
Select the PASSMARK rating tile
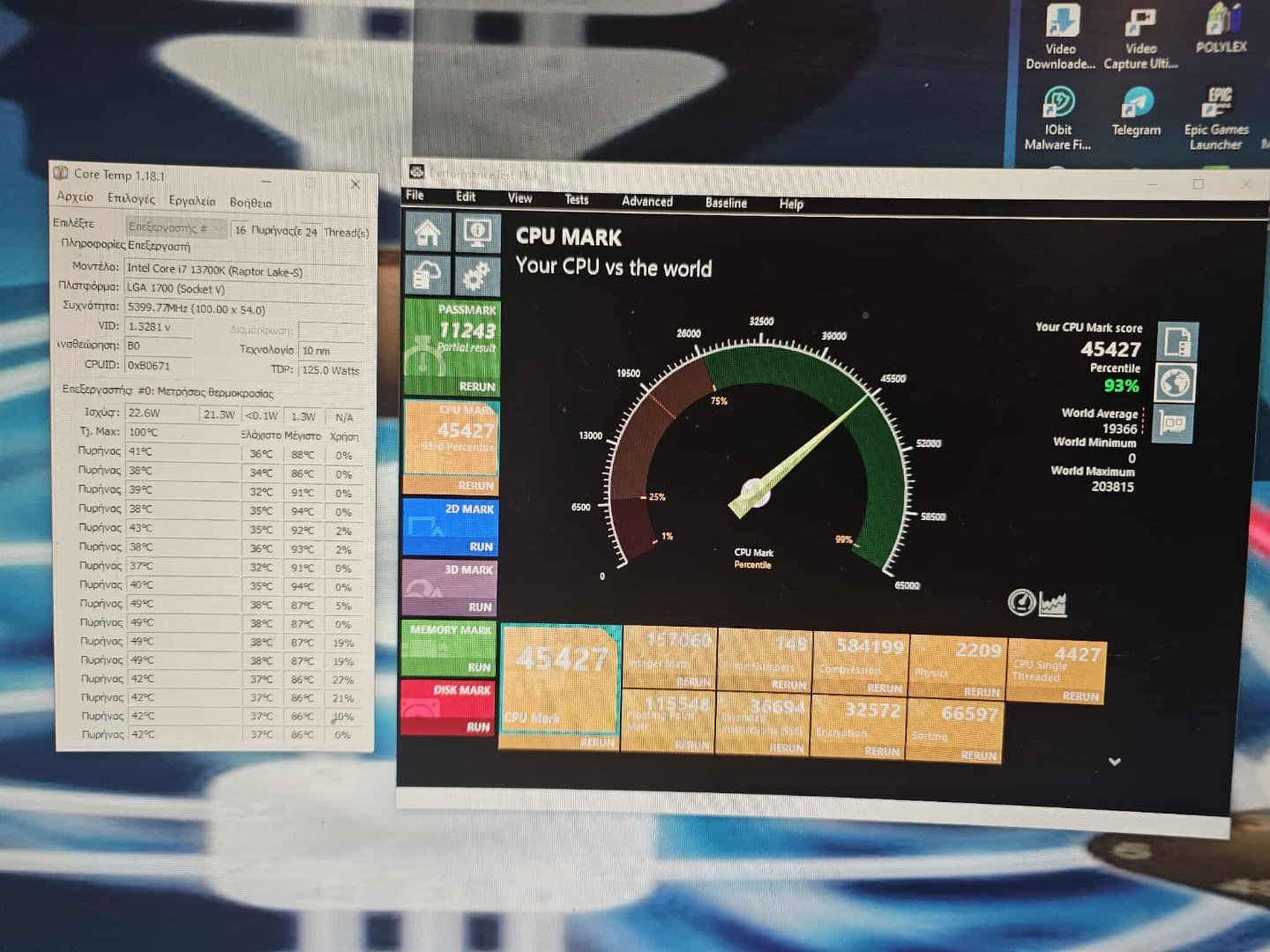pos(452,347)
